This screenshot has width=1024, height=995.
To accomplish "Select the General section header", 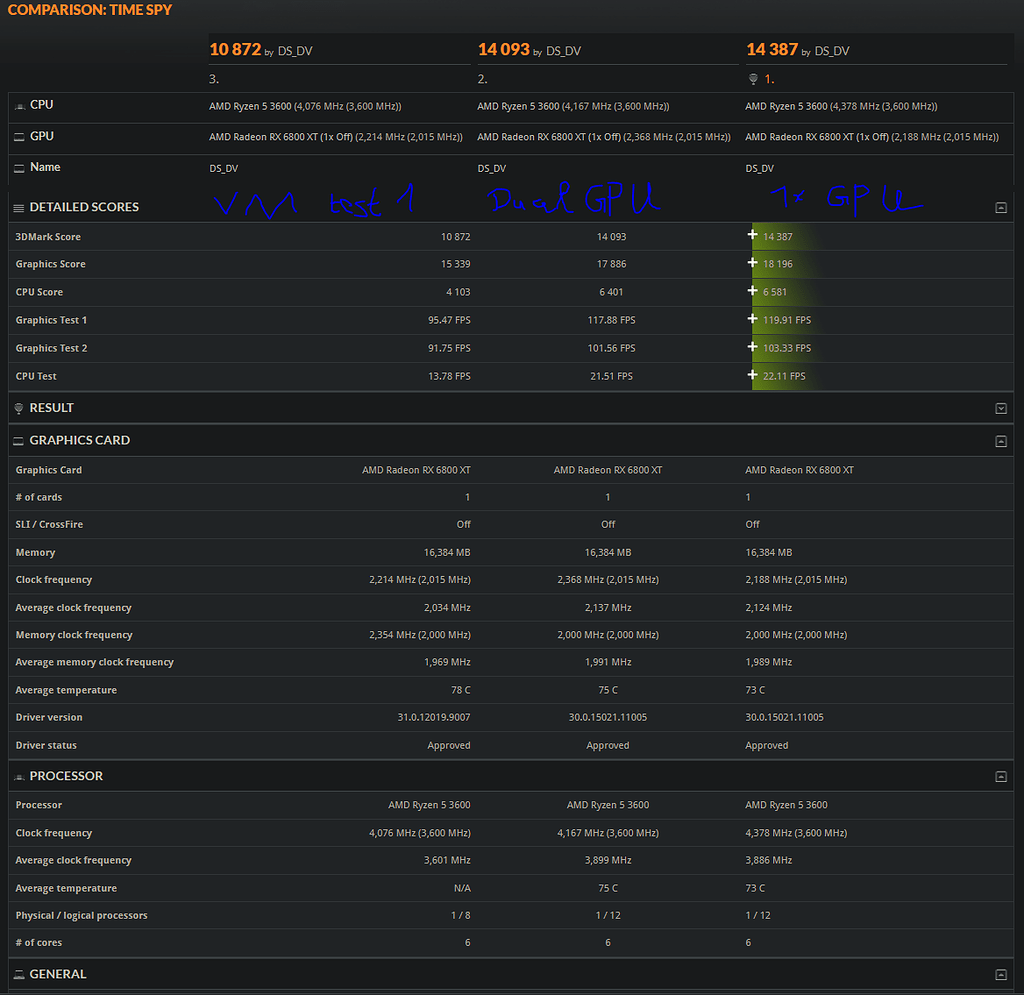I will [58, 974].
